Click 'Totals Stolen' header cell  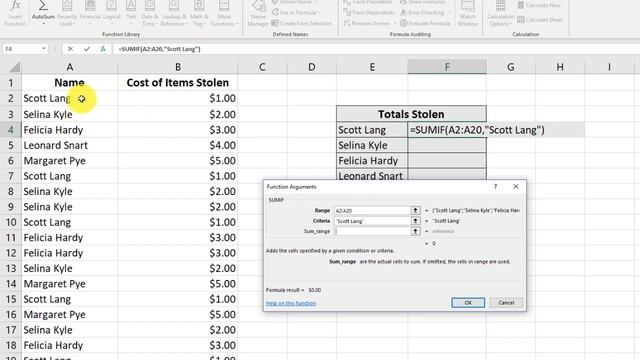[411, 114]
